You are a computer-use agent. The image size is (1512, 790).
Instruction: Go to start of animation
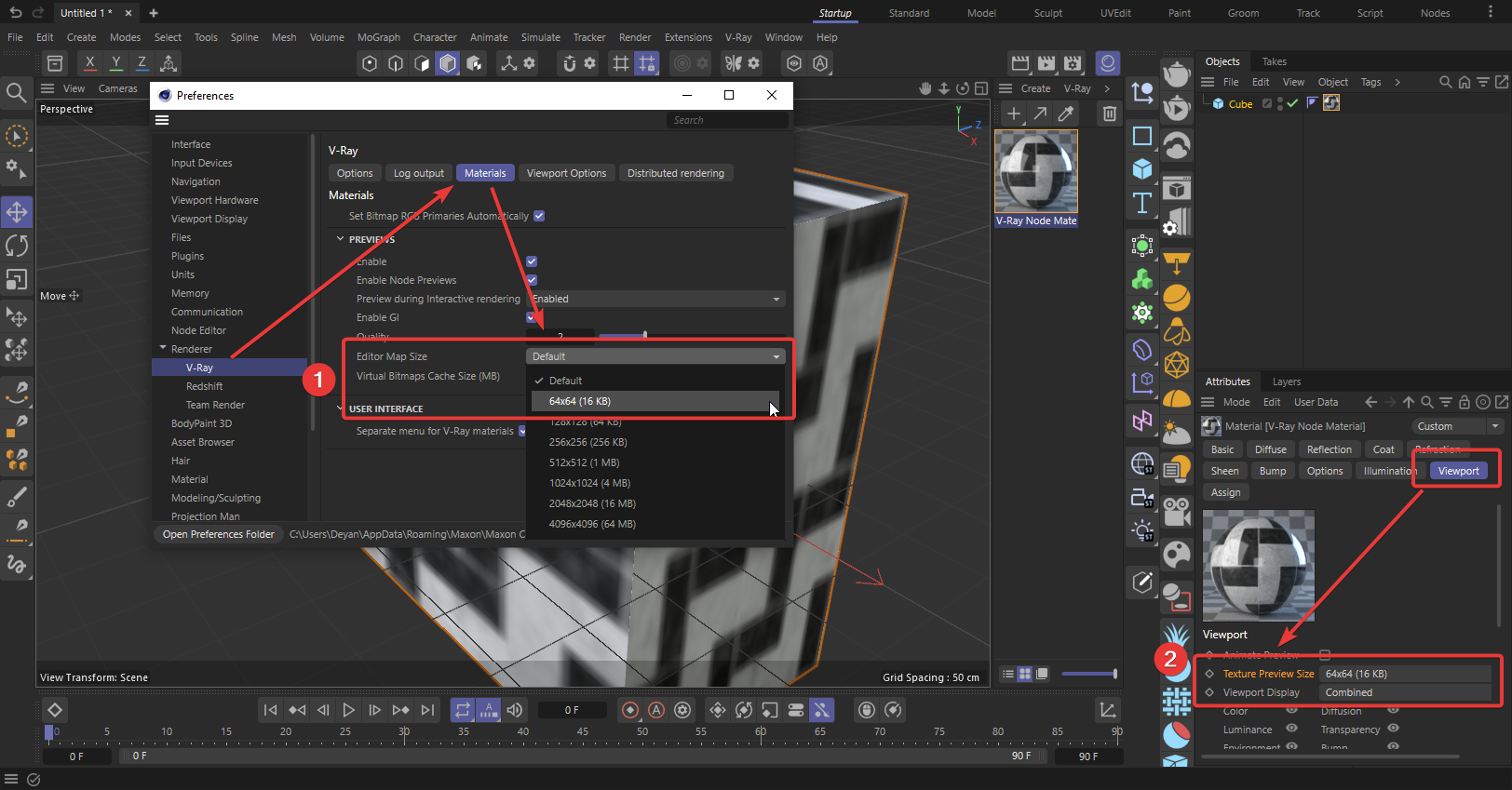click(270, 710)
